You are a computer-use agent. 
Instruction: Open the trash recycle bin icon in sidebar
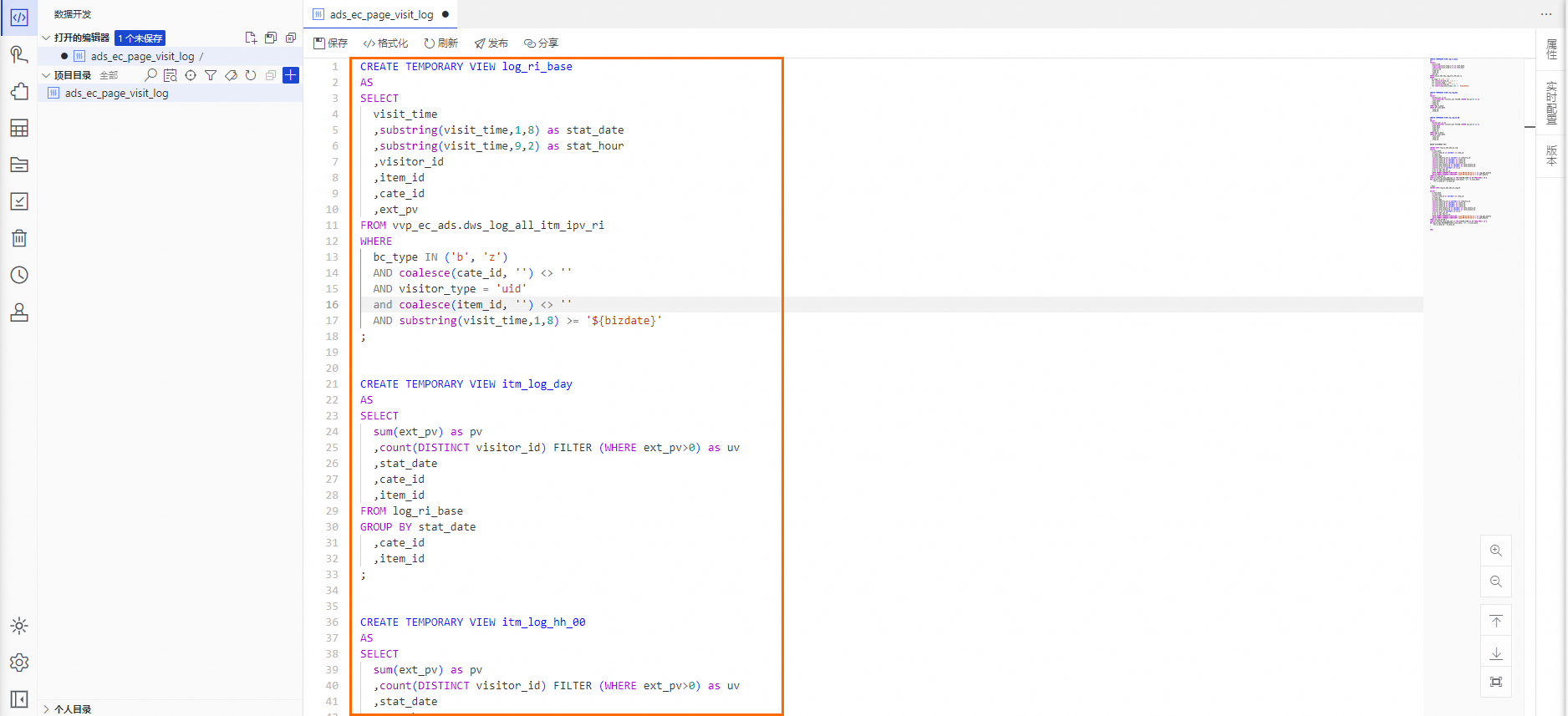pyautogui.click(x=19, y=238)
